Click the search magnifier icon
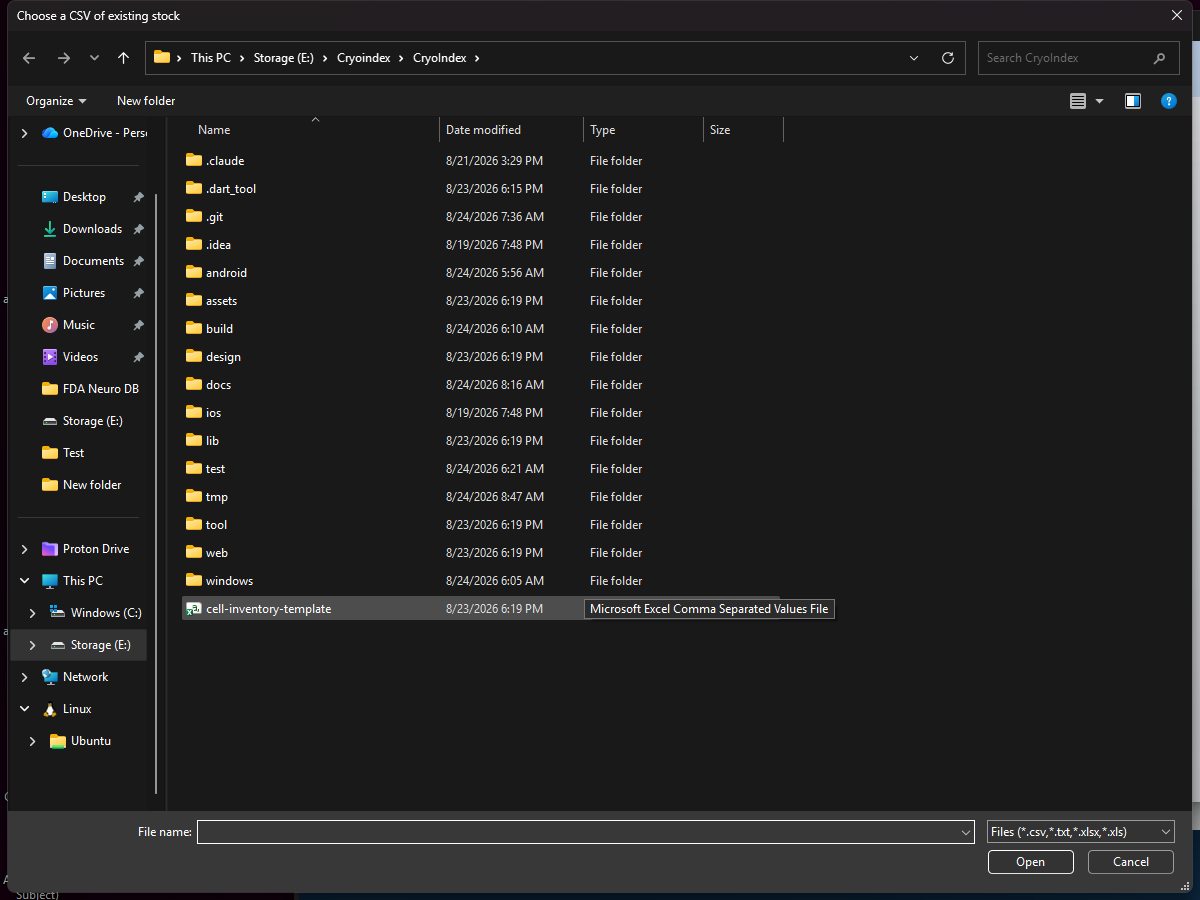Viewport: 1200px width, 900px height. click(x=1160, y=58)
